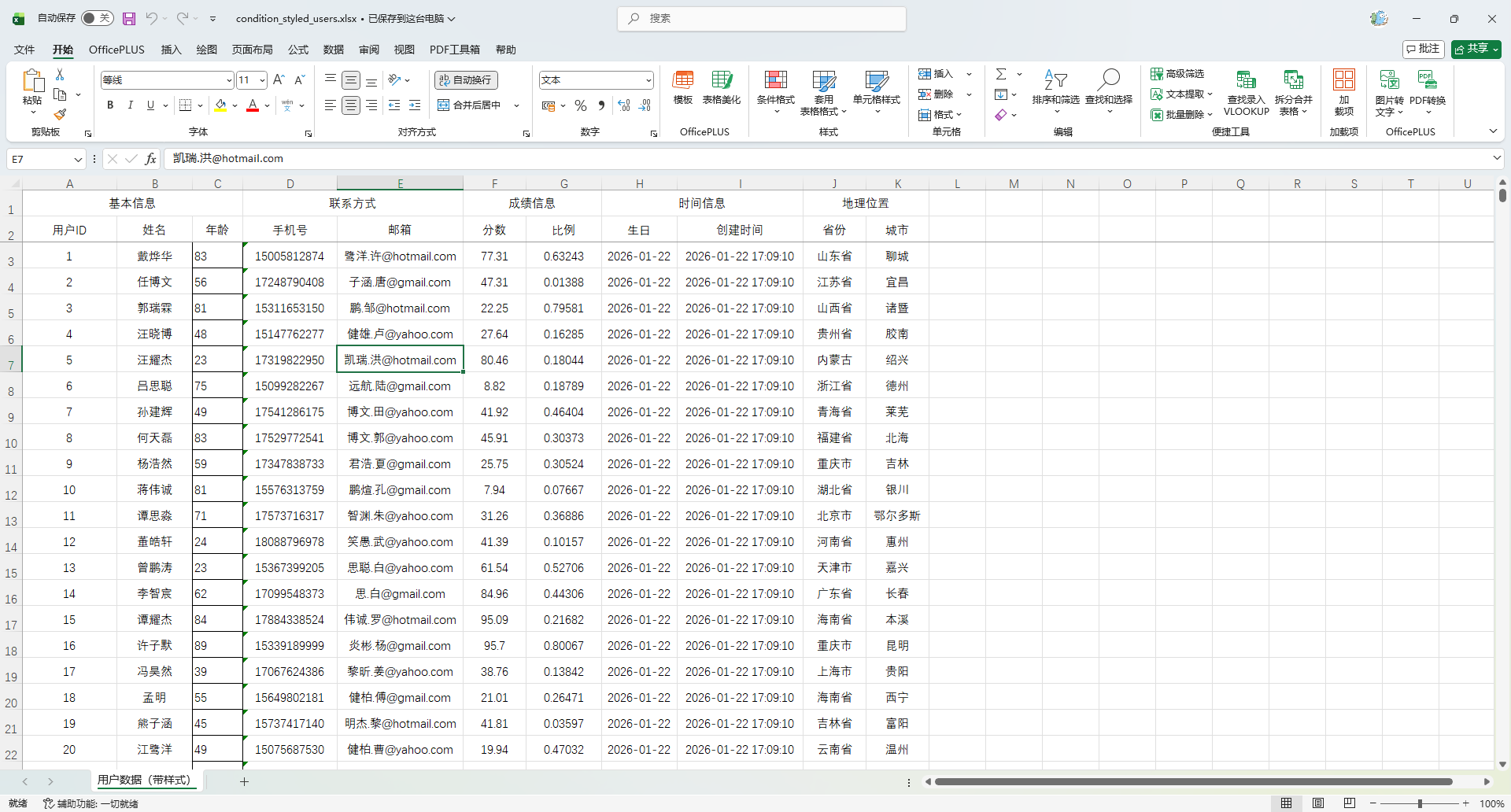Click the search box in title bar
This screenshot has width=1511, height=812.
(x=762, y=18)
